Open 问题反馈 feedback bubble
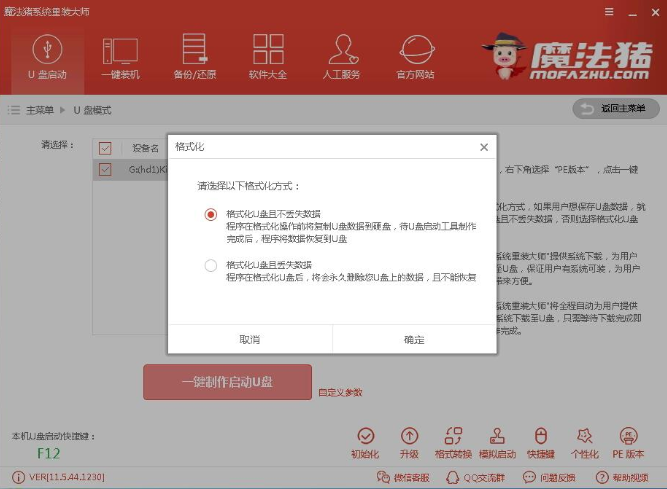The image size is (667, 489). [549, 478]
